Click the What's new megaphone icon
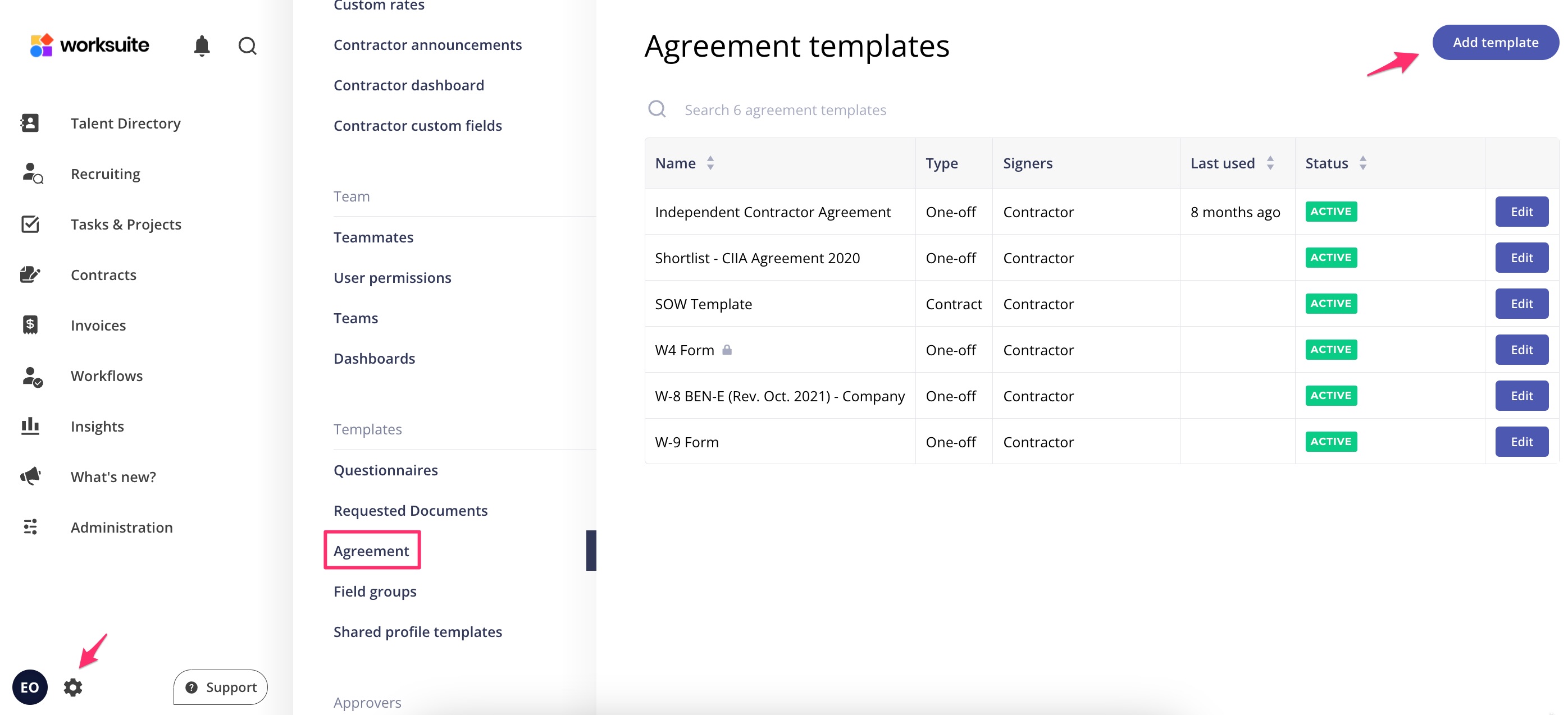 click(x=30, y=476)
